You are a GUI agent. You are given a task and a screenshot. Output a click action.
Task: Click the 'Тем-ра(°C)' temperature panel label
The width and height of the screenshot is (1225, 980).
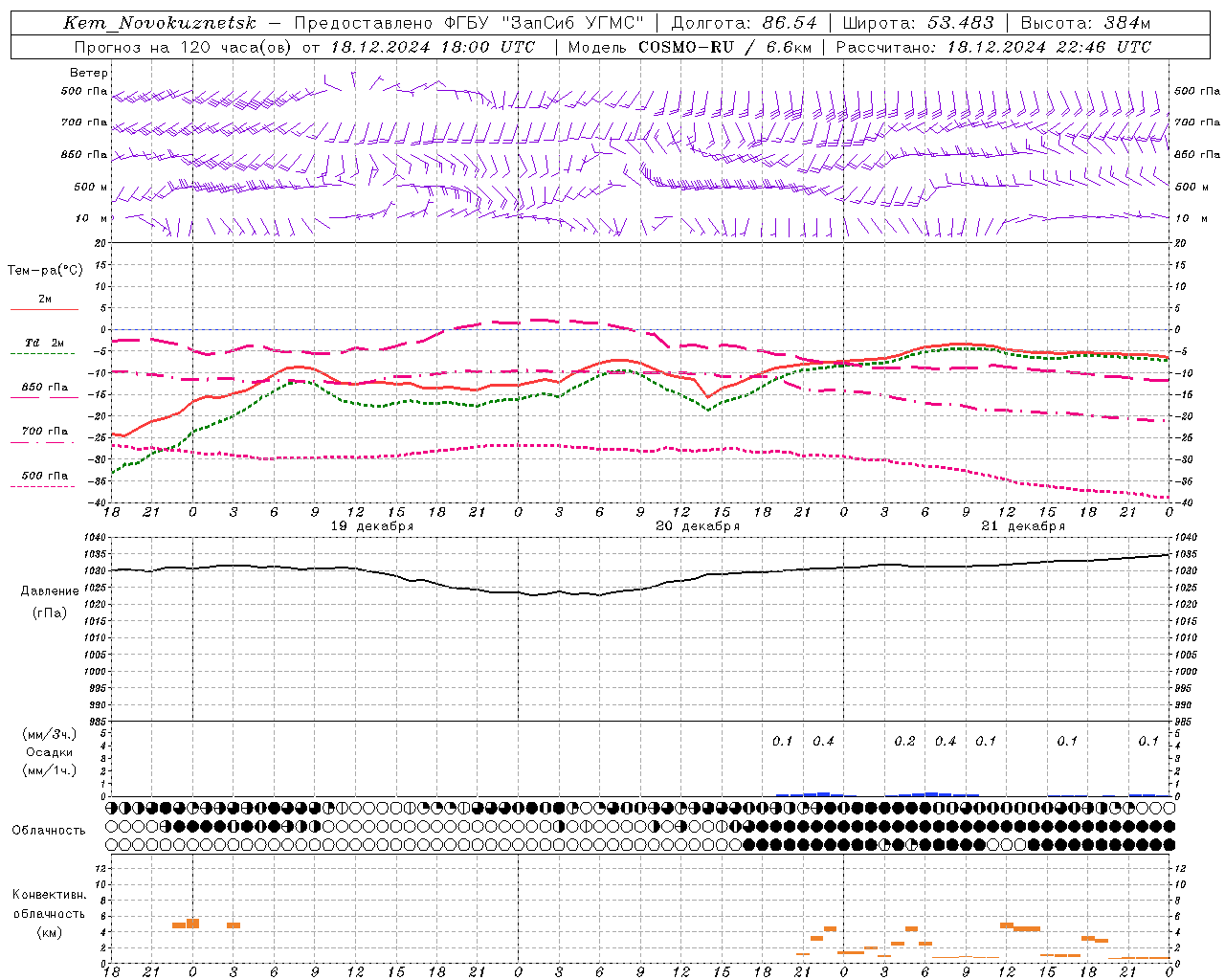[x=45, y=271]
